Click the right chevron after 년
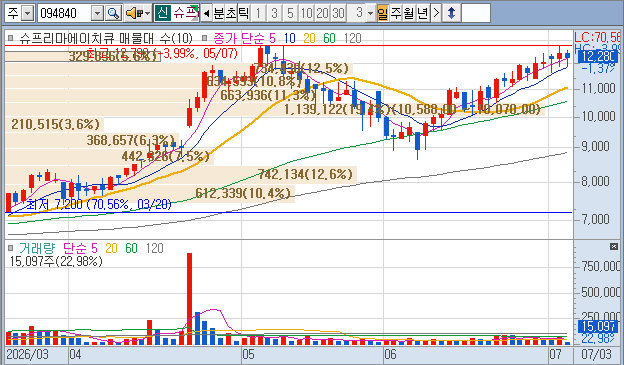This screenshot has height=365, width=624. pos(436,13)
